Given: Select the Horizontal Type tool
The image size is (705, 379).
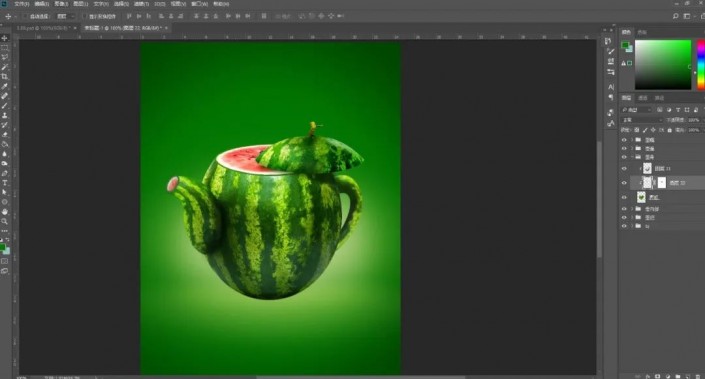Looking at the screenshot, I should pos(4,183).
